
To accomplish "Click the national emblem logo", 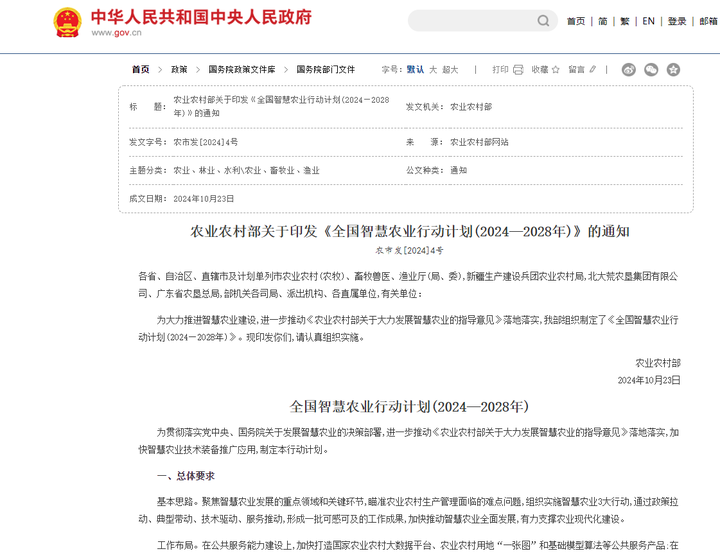I will coord(68,22).
